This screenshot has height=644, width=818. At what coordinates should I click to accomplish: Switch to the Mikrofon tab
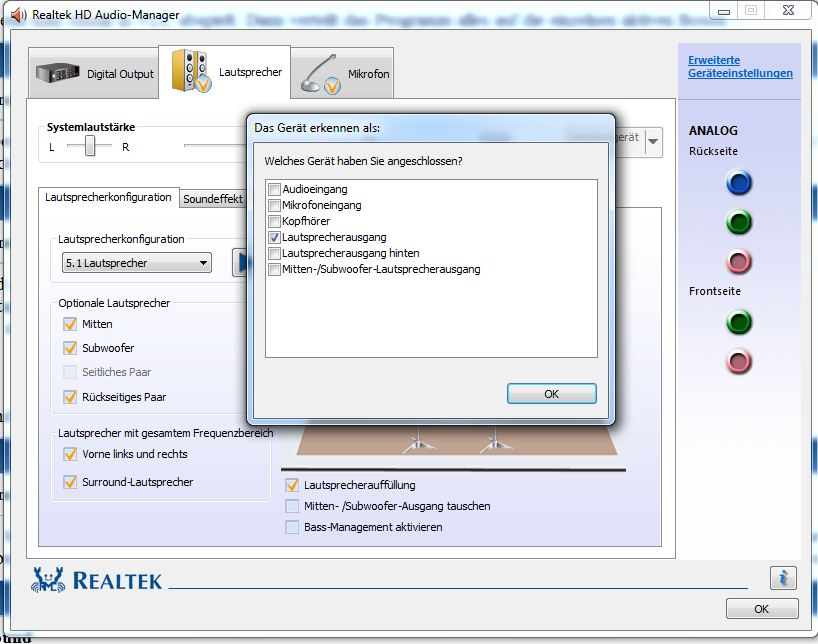[342, 74]
